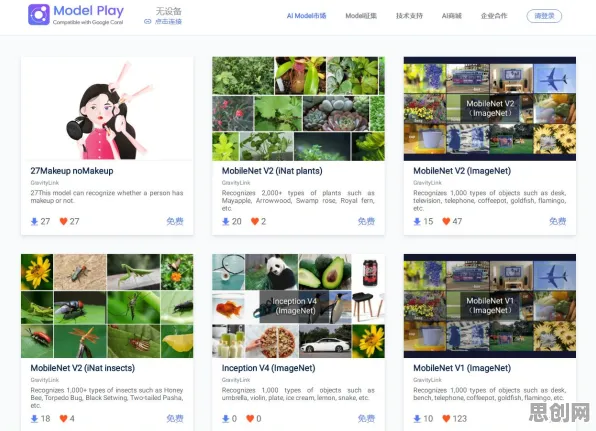Open MobileNet V2 (iNat plants) title link
596x431 pixels.
(x=272, y=171)
